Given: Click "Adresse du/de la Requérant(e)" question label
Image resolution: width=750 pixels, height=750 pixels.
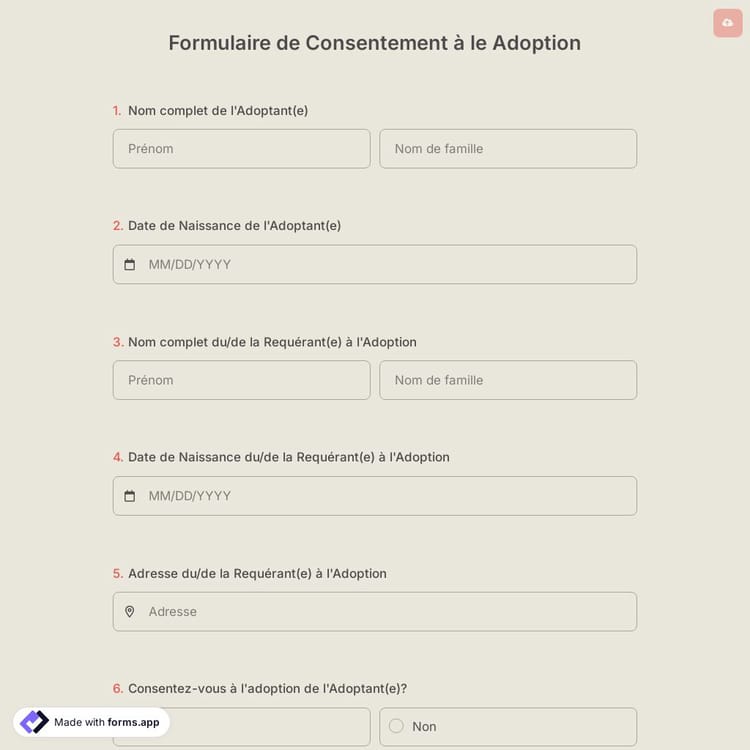Looking at the screenshot, I should click(x=257, y=574).
